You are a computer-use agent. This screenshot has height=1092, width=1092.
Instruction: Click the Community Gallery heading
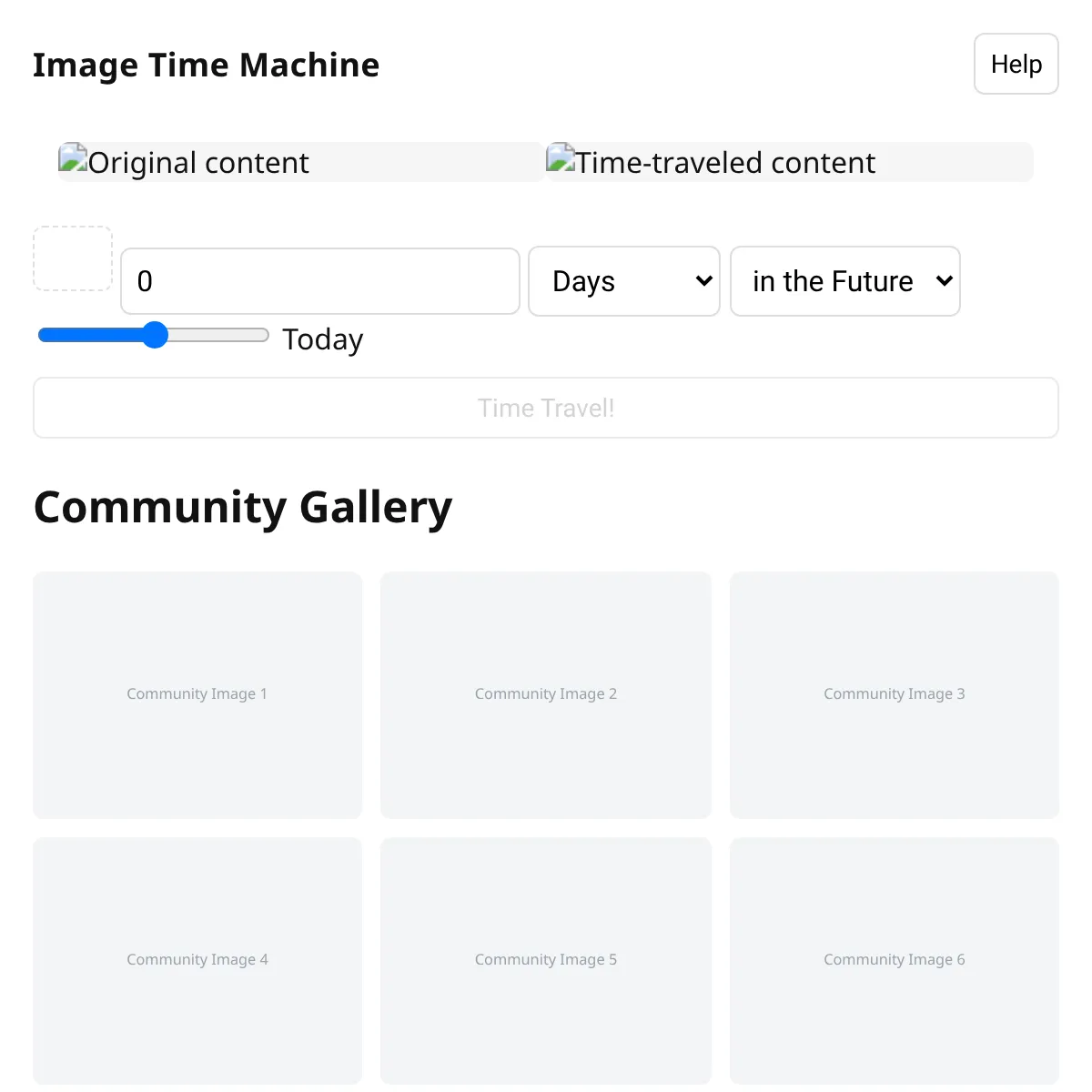(243, 508)
